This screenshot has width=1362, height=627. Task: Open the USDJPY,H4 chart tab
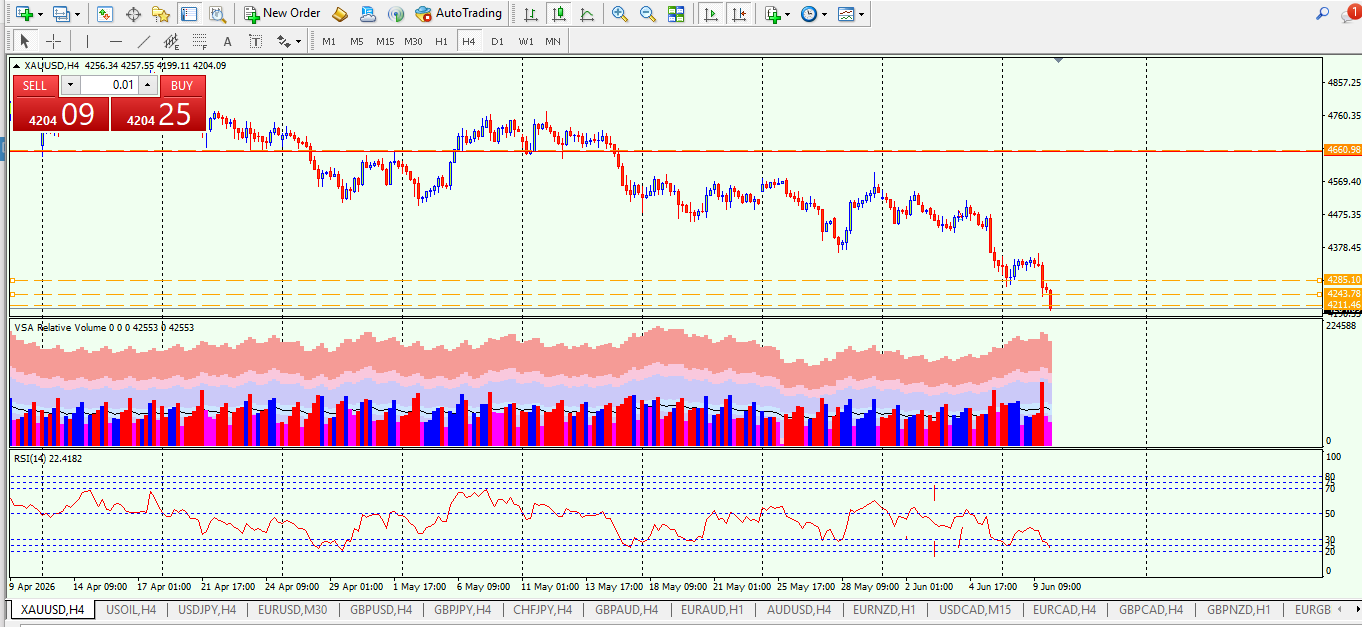point(207,609)
